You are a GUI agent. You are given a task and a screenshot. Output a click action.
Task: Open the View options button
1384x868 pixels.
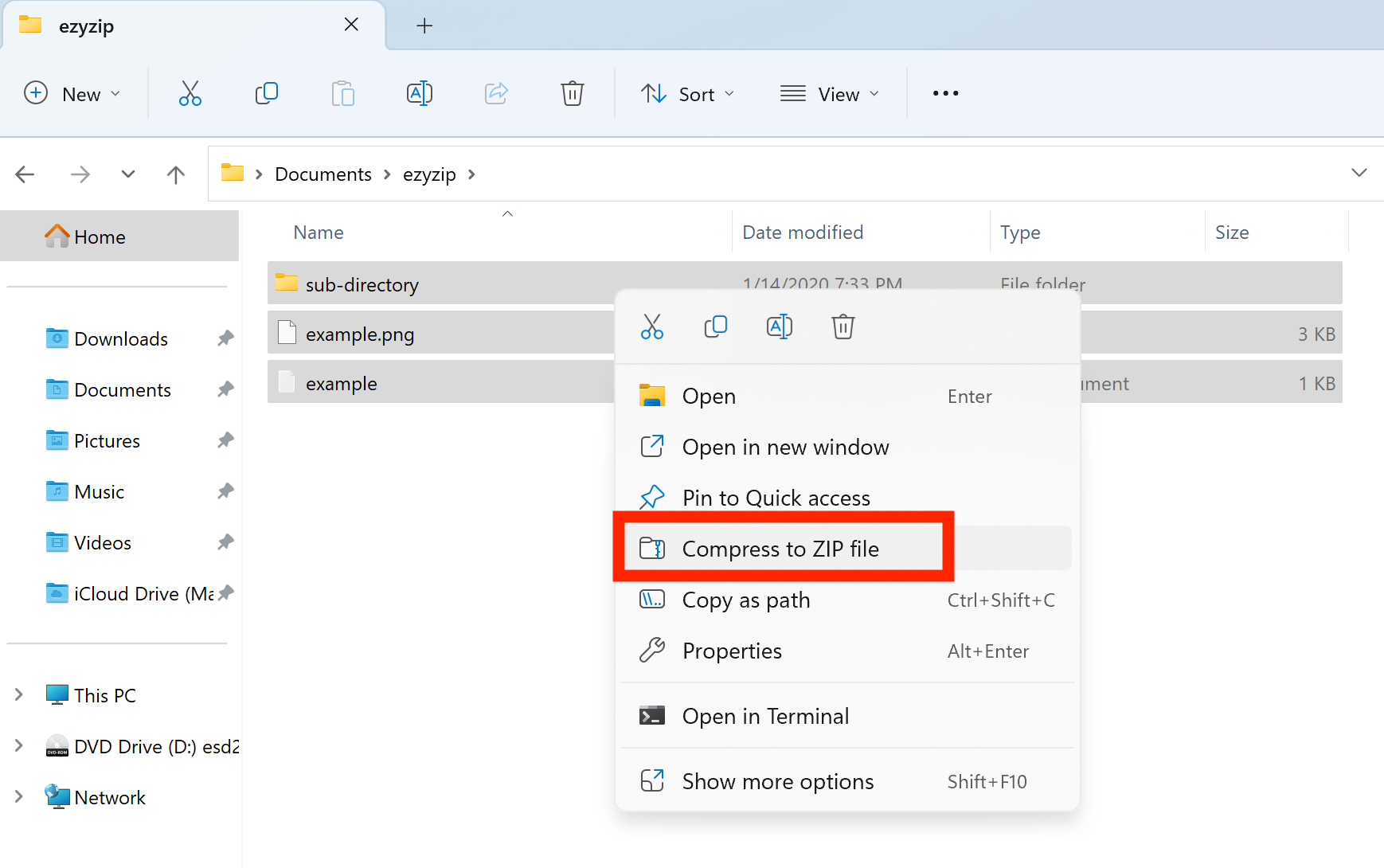(x=830, y=93)
